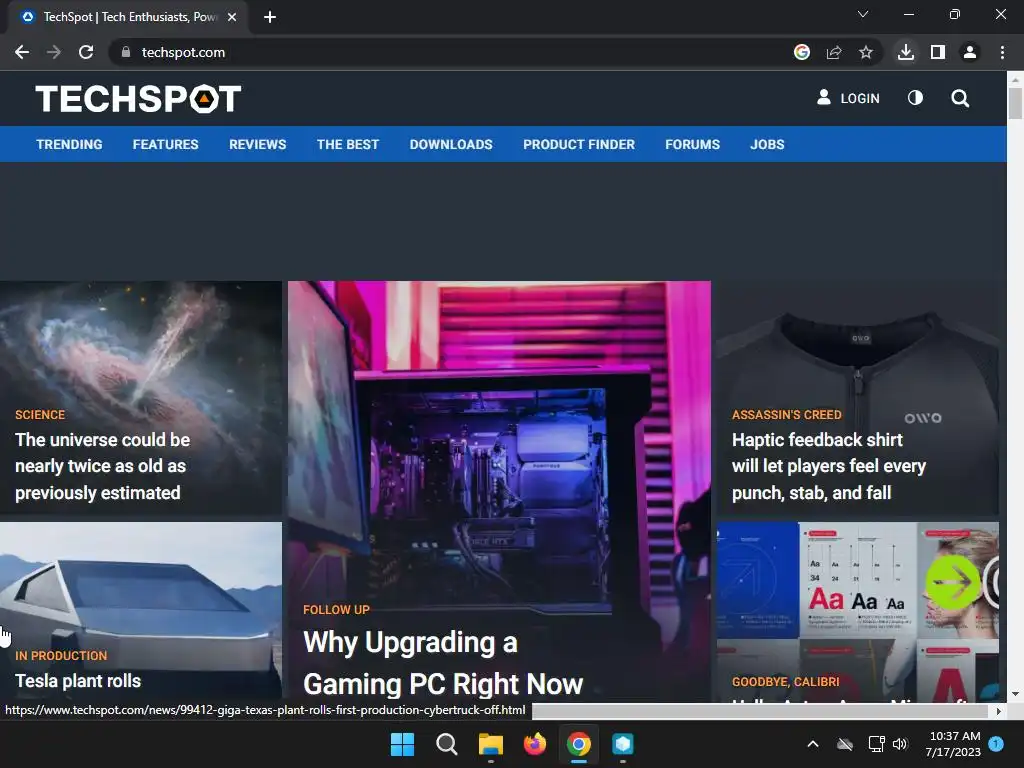Open Chrome's three-dot menu
The width and height of the screenshot is (1024, 768).
coord(1002,52)
